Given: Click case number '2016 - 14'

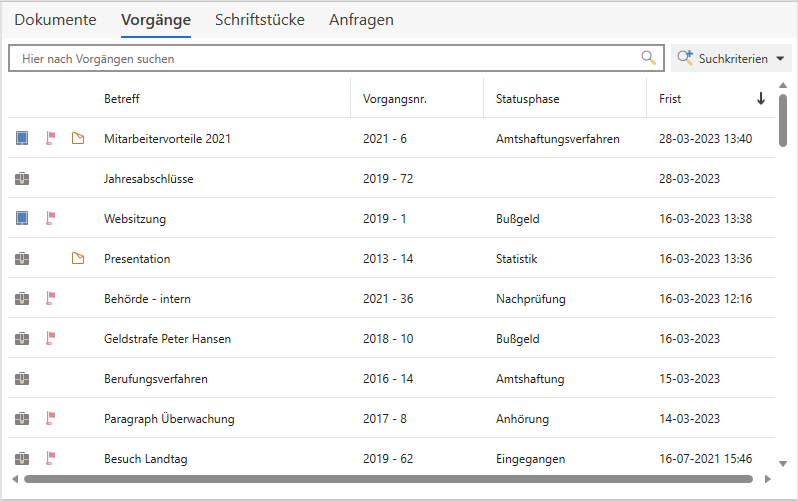Looking at the screenshot, I should click(x=388, y=379).
